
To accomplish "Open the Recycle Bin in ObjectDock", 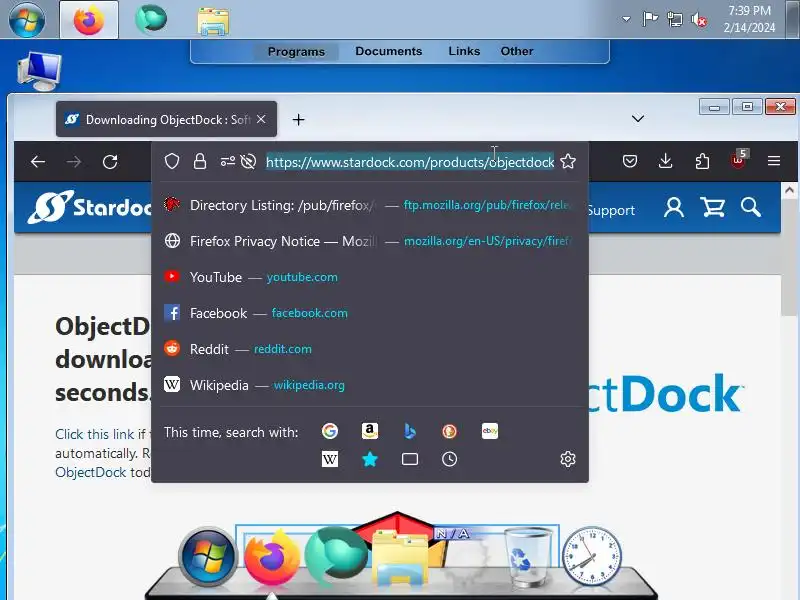I will click(x=527, y=557).
